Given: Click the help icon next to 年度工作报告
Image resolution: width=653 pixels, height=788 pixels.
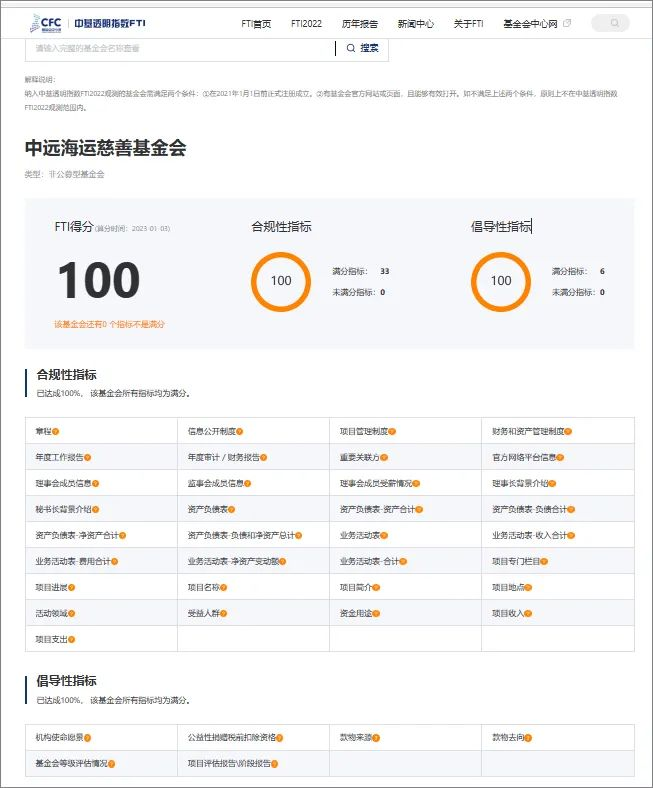Looking at the screenshot, I should (x=87, y=458).
